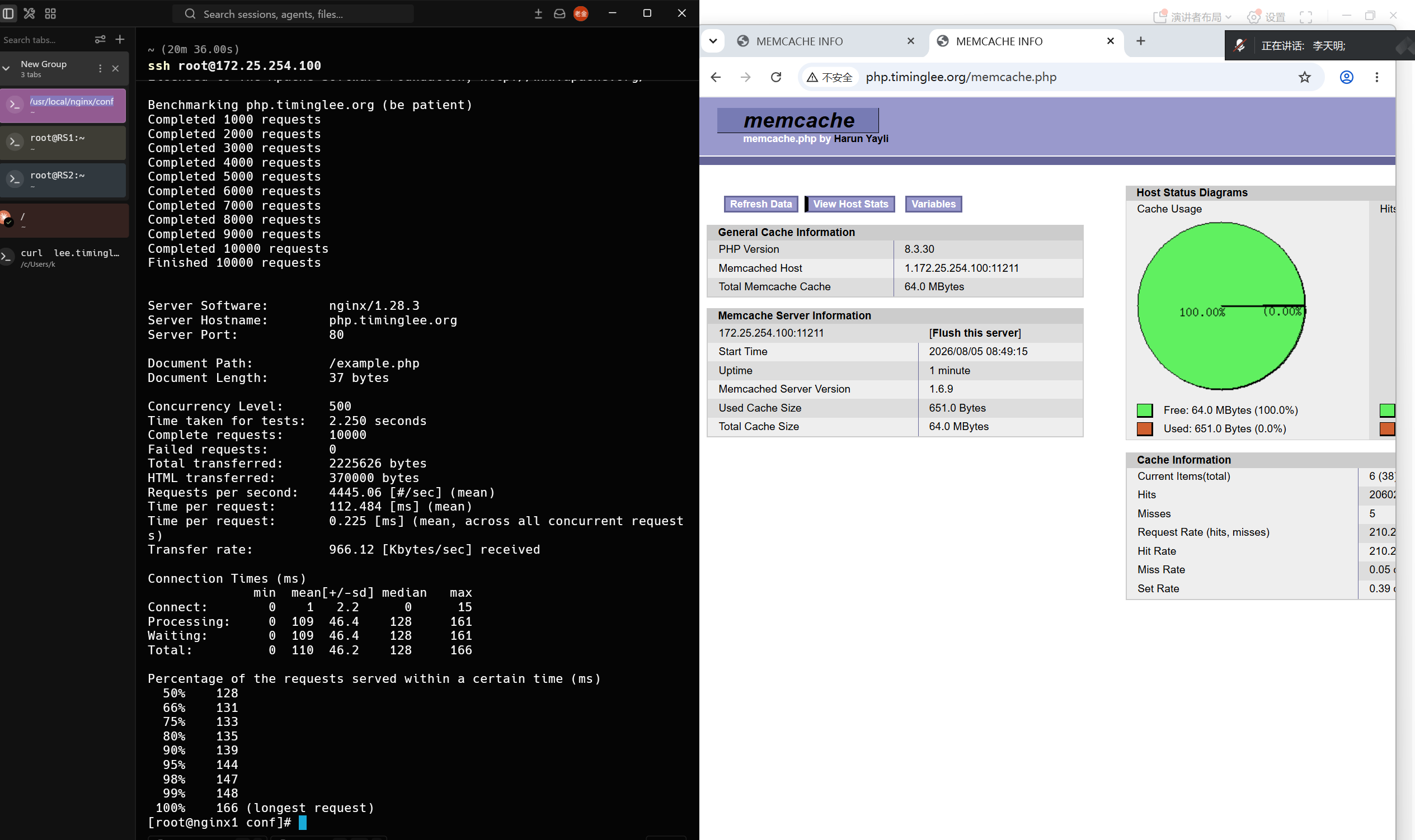Viewport: 1415px width, 840px height.
Task: Click the Harun Yayli author link
Action: (x=861, y=139)
